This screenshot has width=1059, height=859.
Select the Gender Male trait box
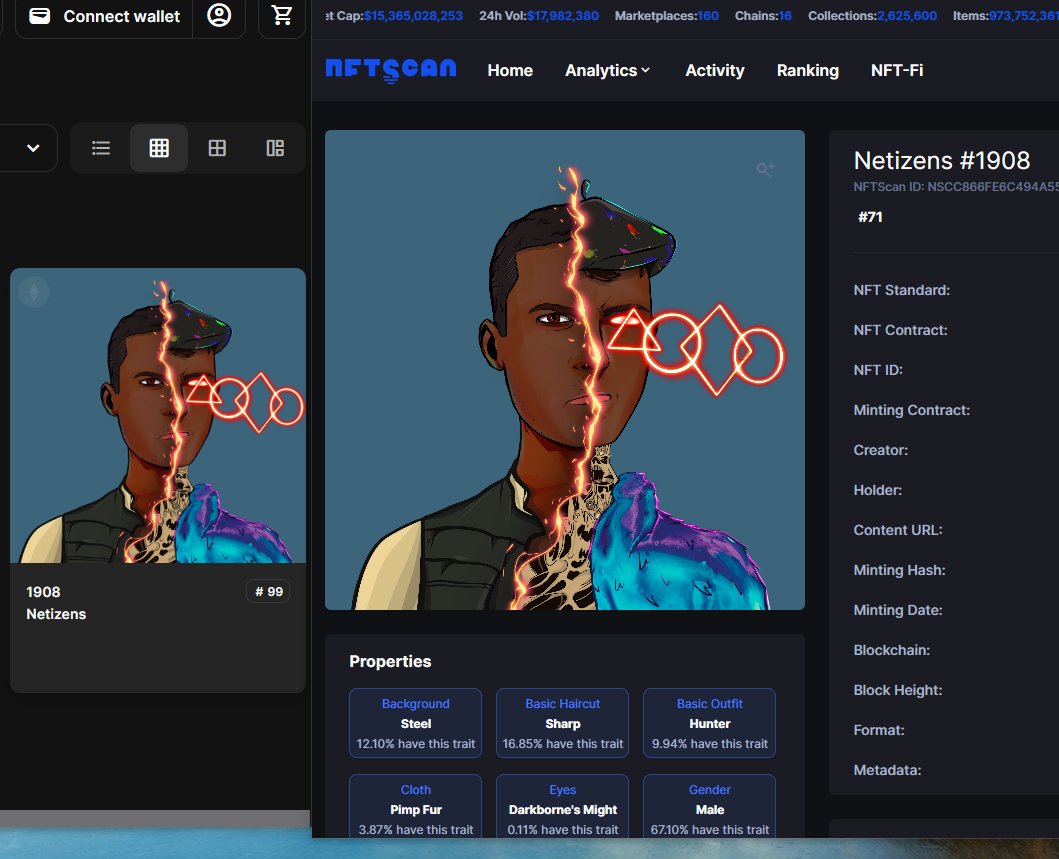709,807
